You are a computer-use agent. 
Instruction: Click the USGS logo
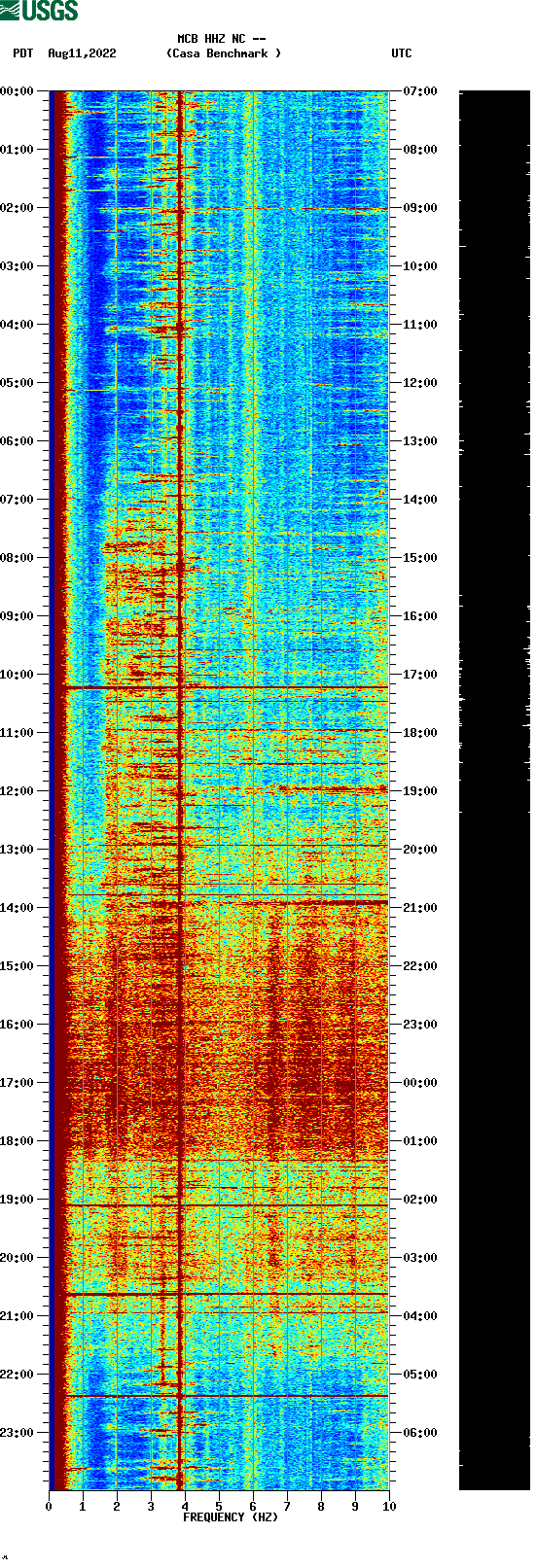[39, 11]
